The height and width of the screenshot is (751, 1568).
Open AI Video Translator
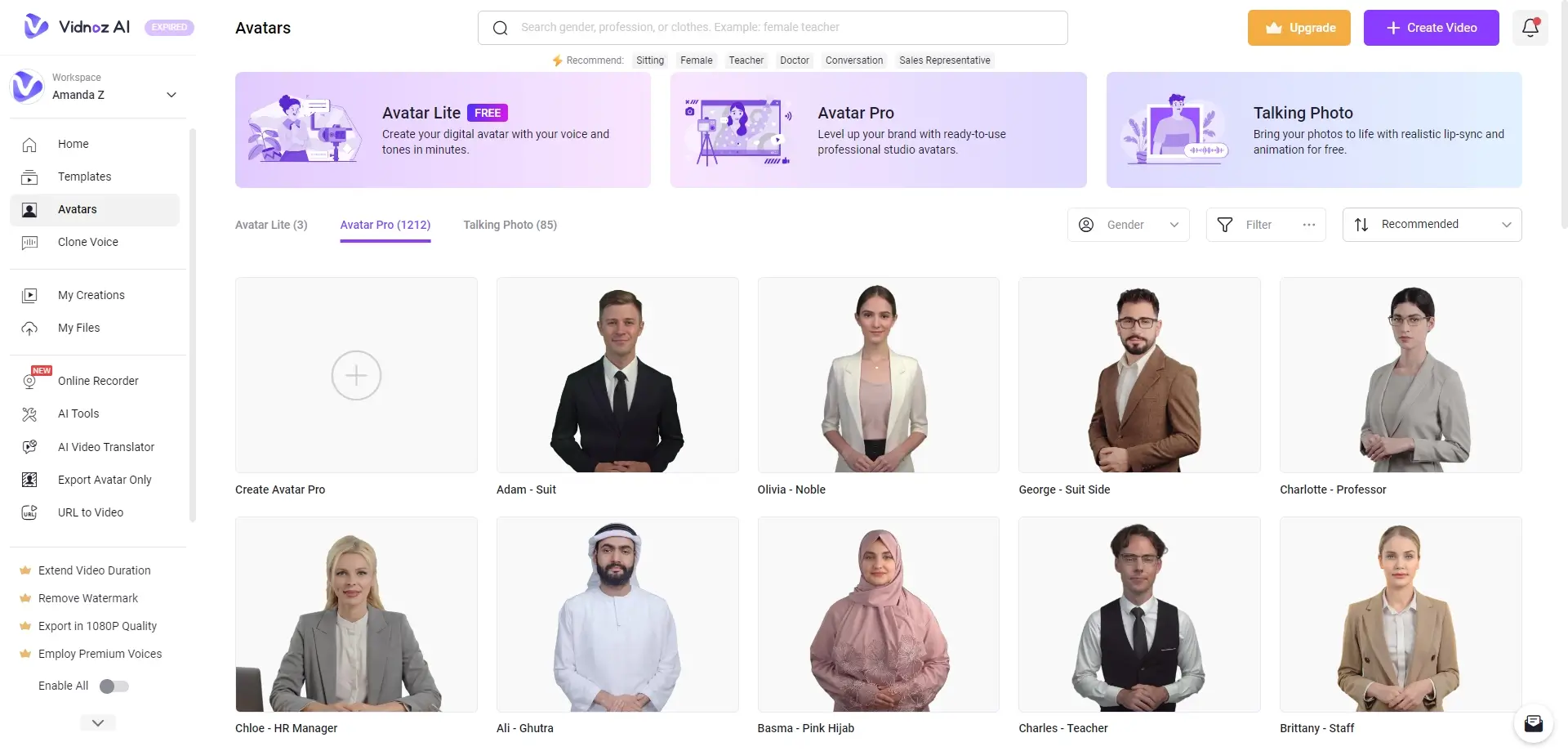(x=105, y=447)
